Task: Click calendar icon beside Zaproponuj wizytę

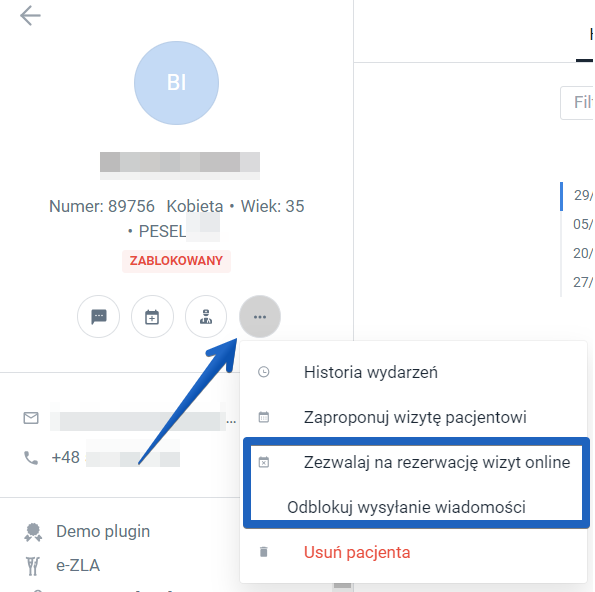Action: [264, 417]
